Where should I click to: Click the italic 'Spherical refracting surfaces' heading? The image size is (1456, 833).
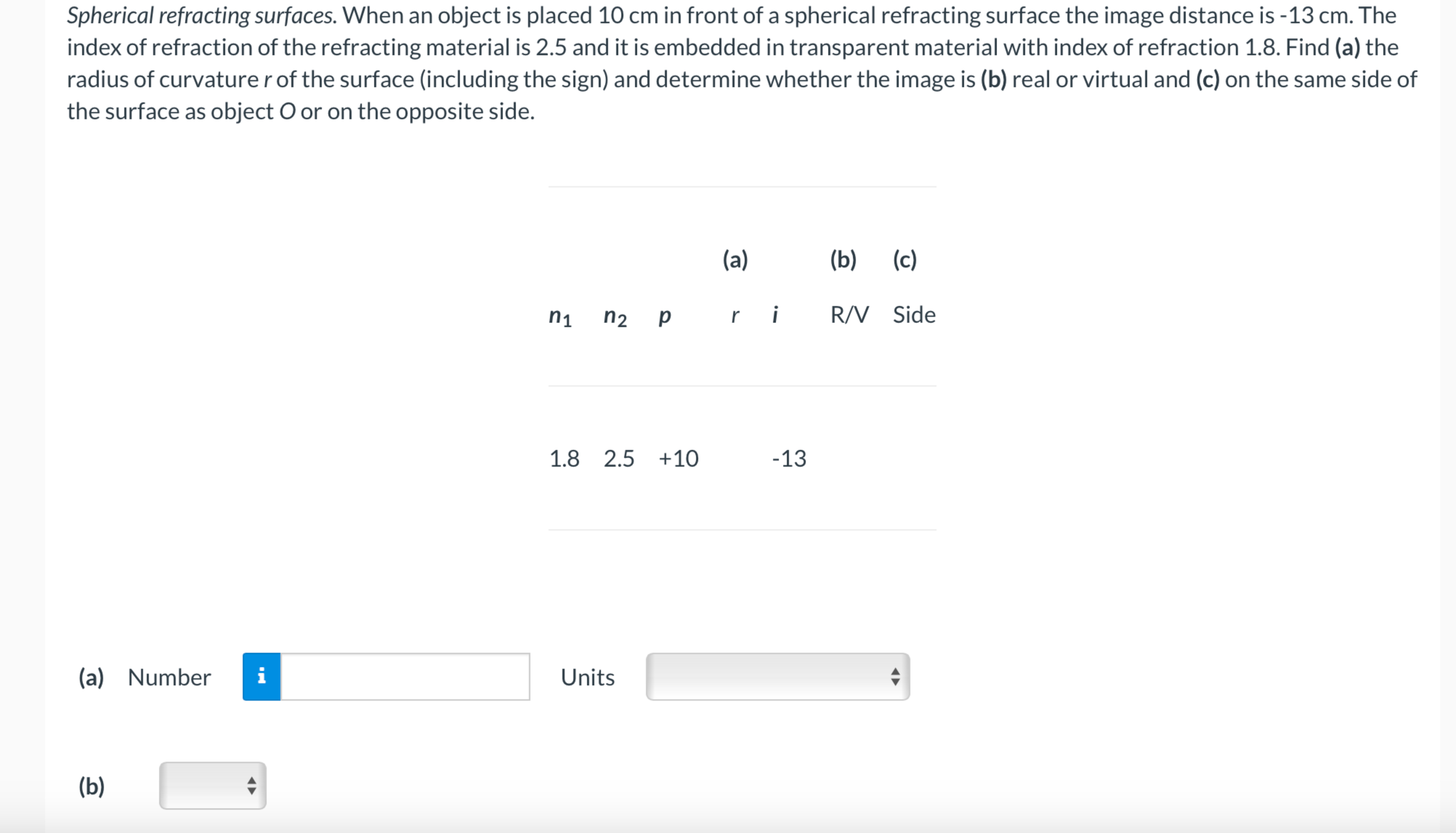[x=202, y=16]
